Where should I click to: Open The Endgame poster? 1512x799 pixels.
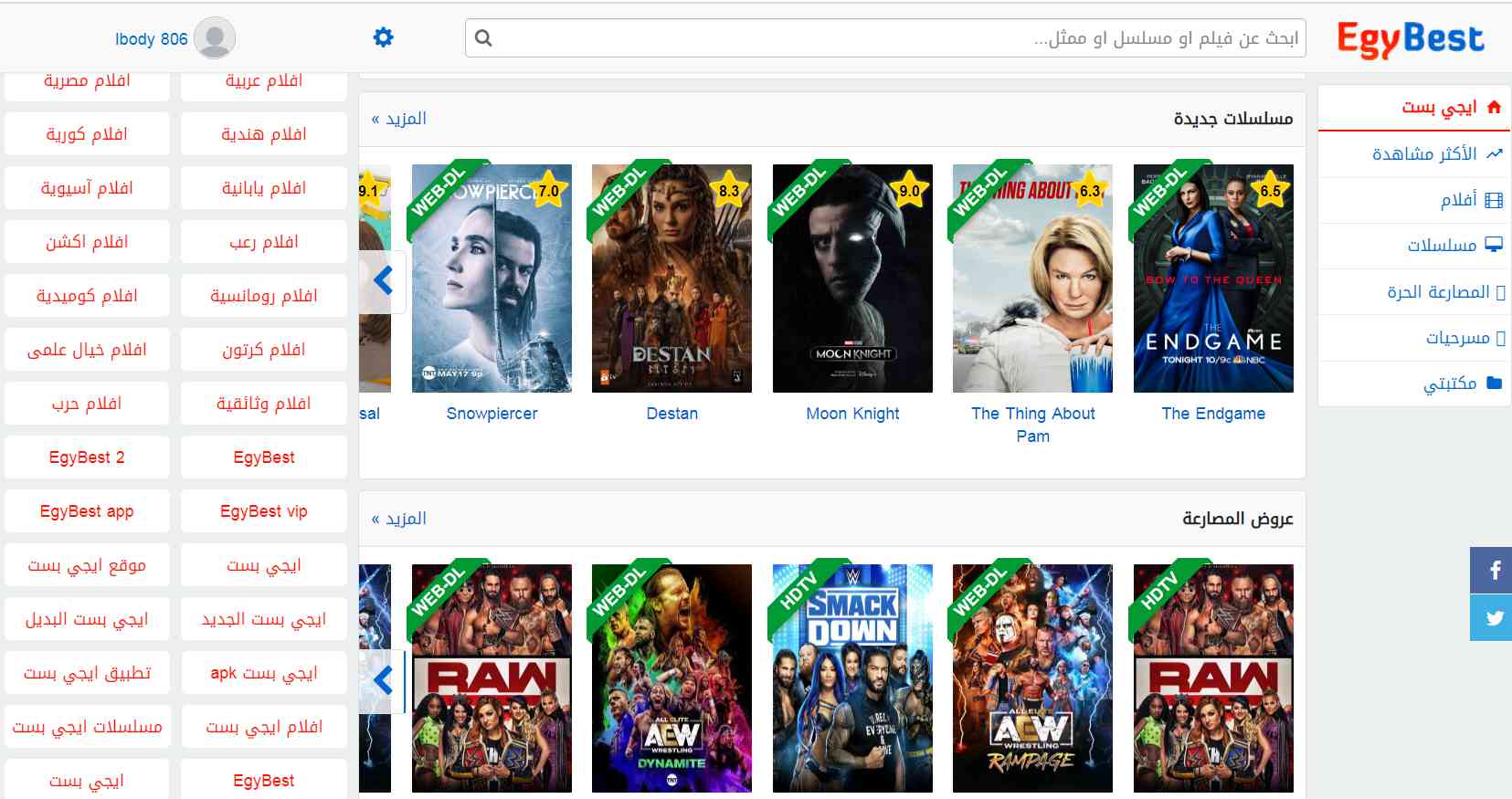[x=1213, y=279]
